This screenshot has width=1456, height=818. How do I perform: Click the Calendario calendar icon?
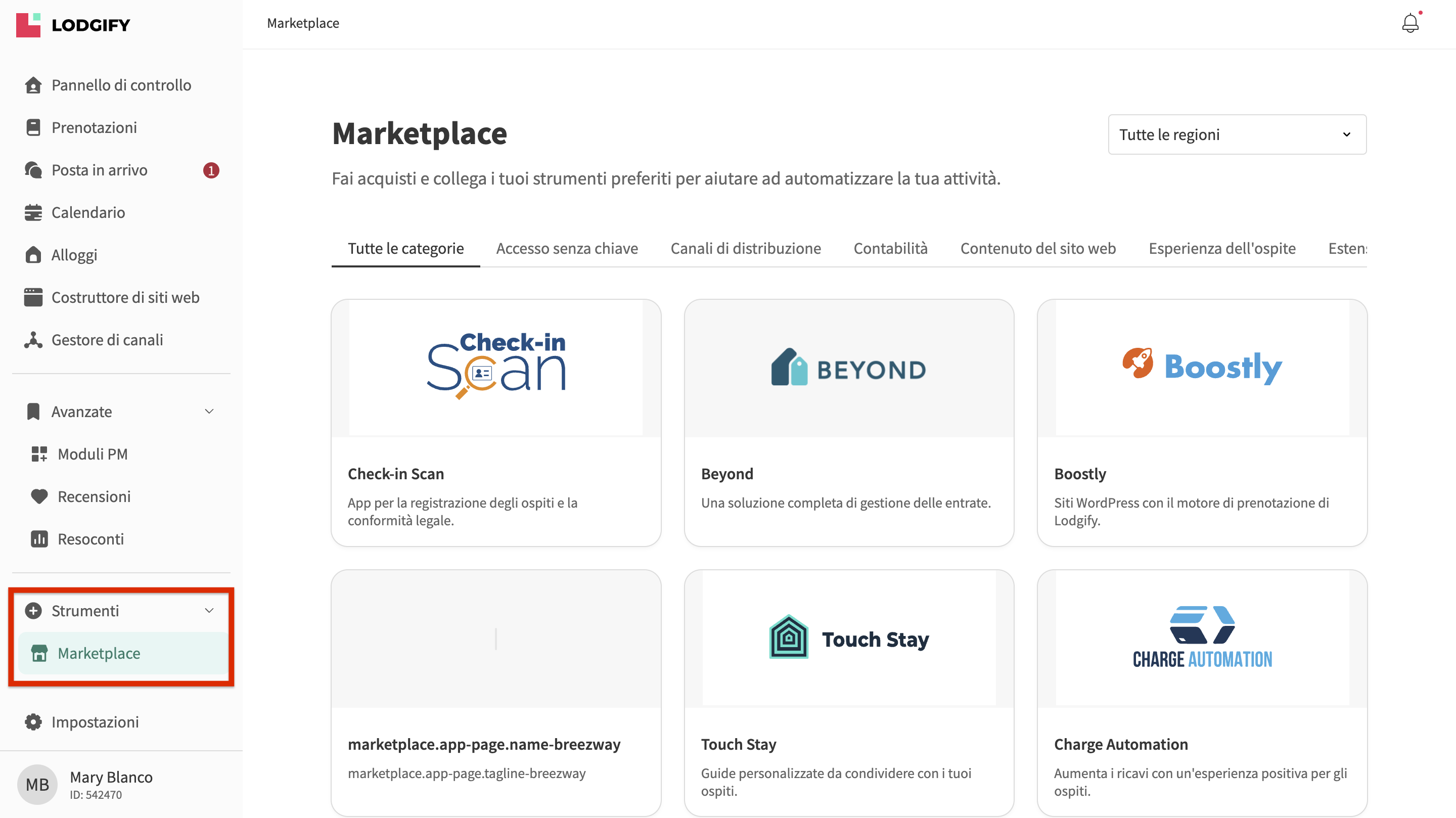tap(33, 212)
